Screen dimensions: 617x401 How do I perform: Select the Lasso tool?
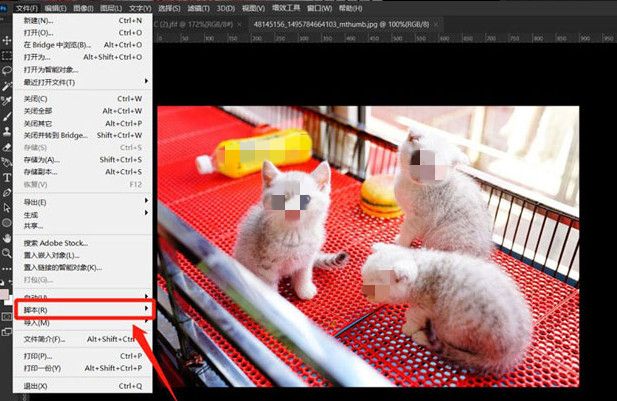pyautogui.click(x=7, y=71)
